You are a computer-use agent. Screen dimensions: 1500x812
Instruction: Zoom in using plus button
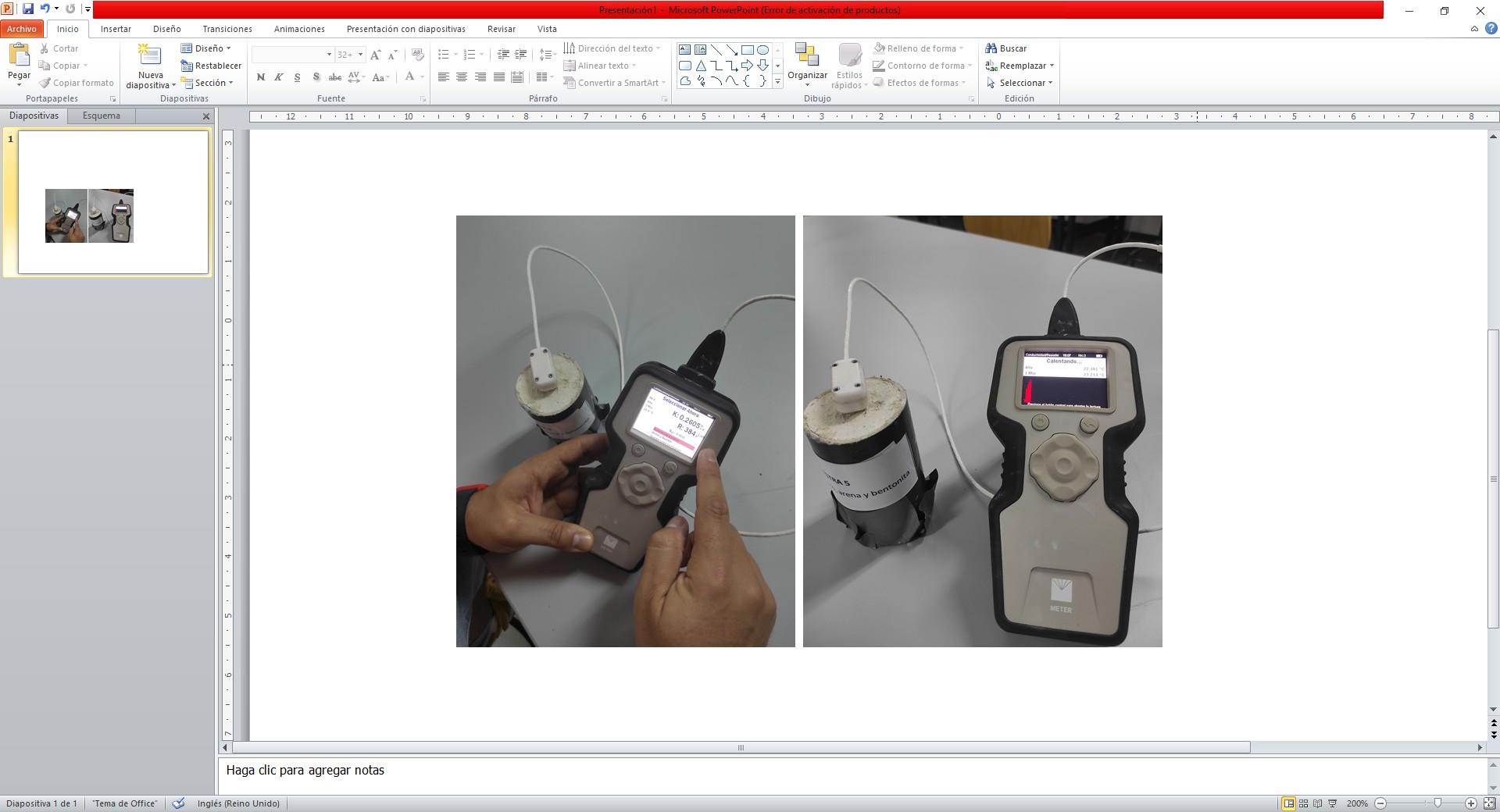pyautogui.click(x=1470, y=803)
